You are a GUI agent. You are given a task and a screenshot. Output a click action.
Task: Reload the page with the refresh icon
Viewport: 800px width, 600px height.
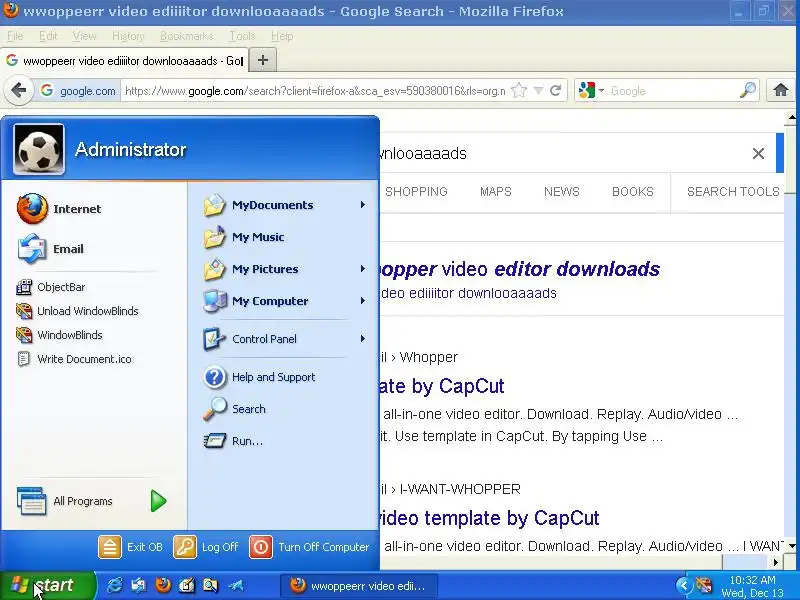point(555,91)
